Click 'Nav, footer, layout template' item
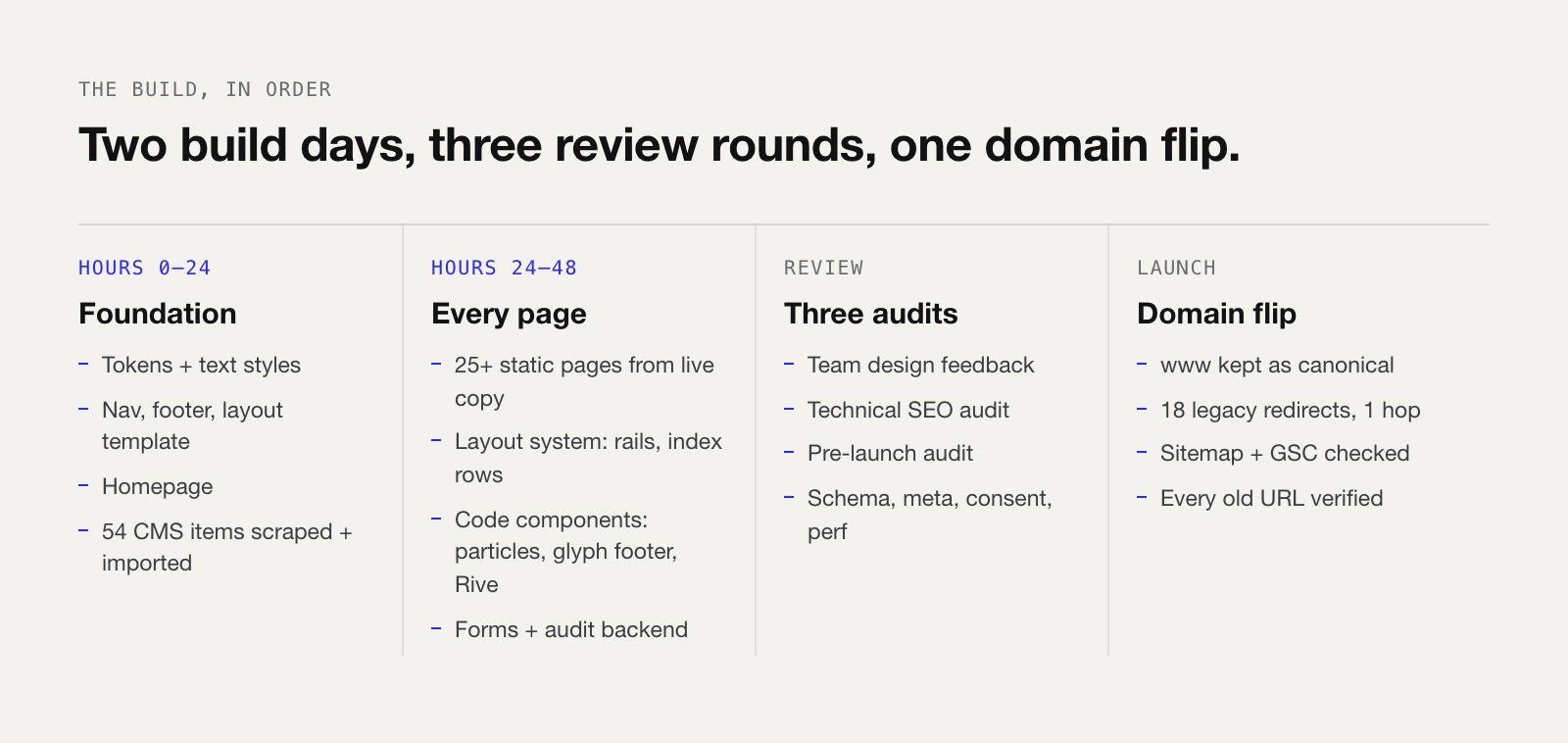Image resolution: width=1568 pixels, height=743 pixels. pos(192,425)
